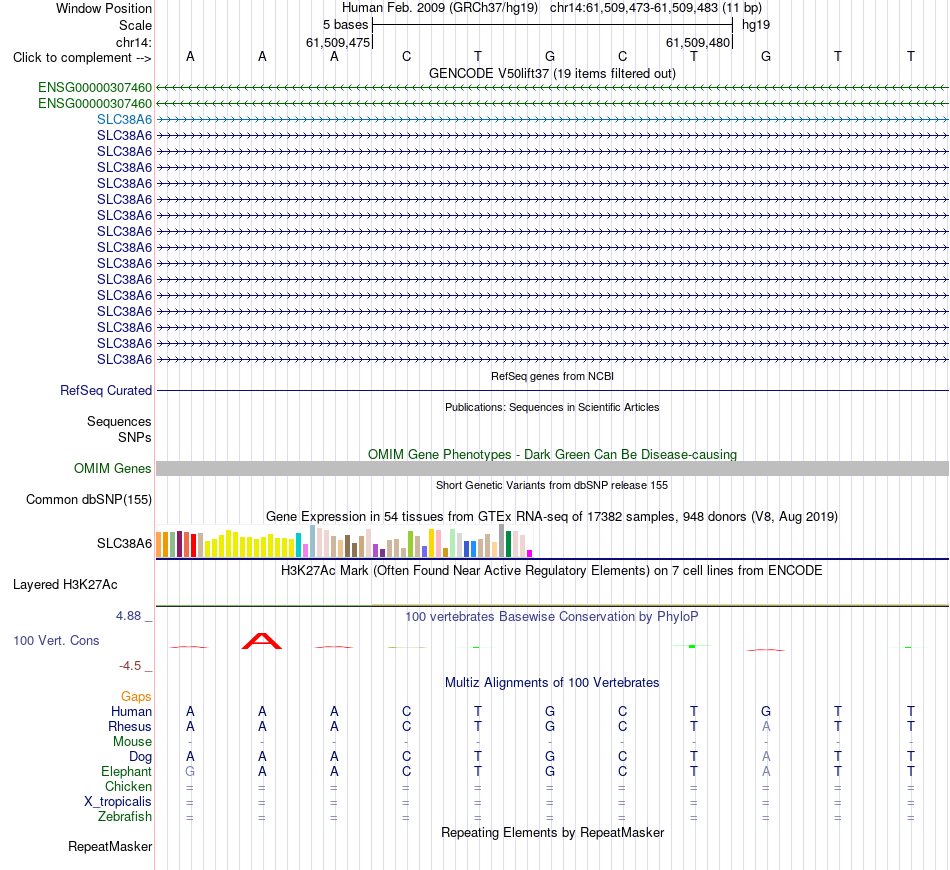Screen dimensions: 950x870
Task: Open "Multiz Alignments of 100 Vertebrates" title
Action: 552,683
